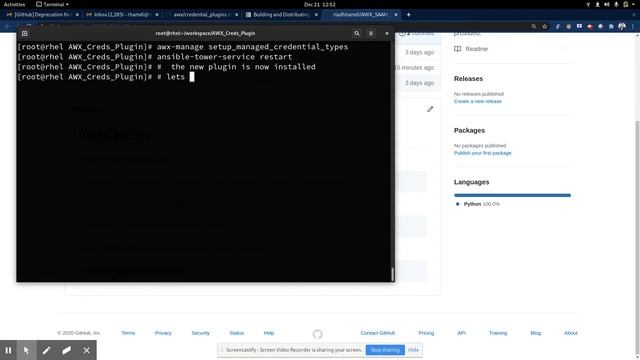Open GNOME Activities overview

click(x=14, y=4)
